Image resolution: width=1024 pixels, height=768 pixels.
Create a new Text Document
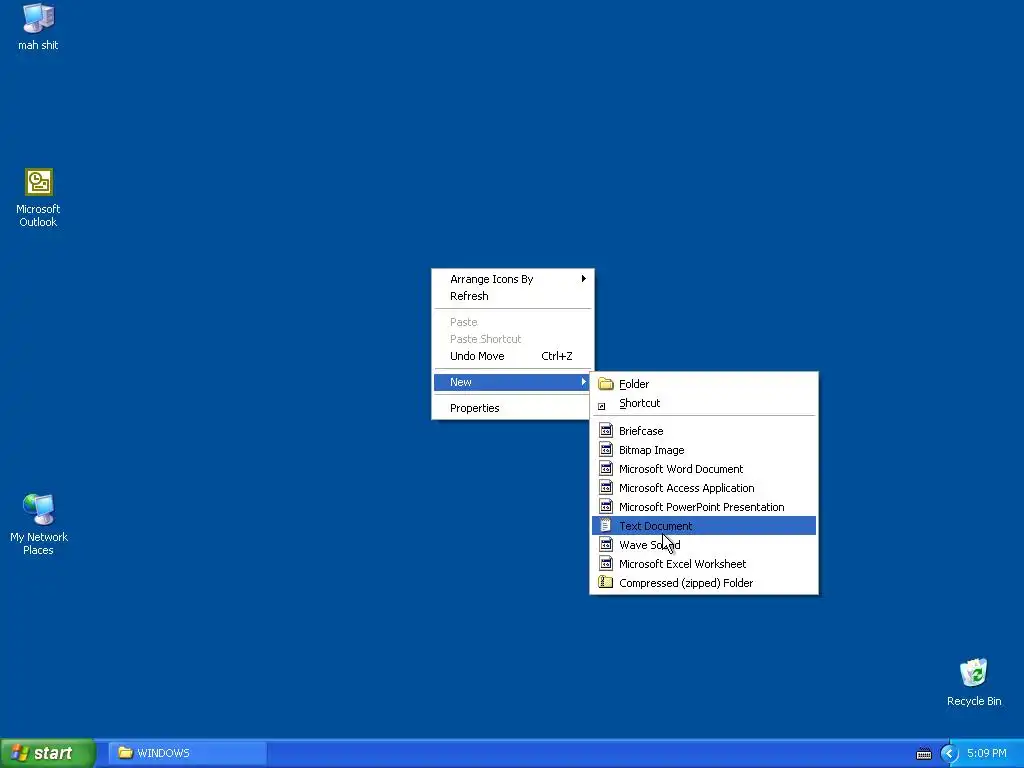(x=704, y=526)
